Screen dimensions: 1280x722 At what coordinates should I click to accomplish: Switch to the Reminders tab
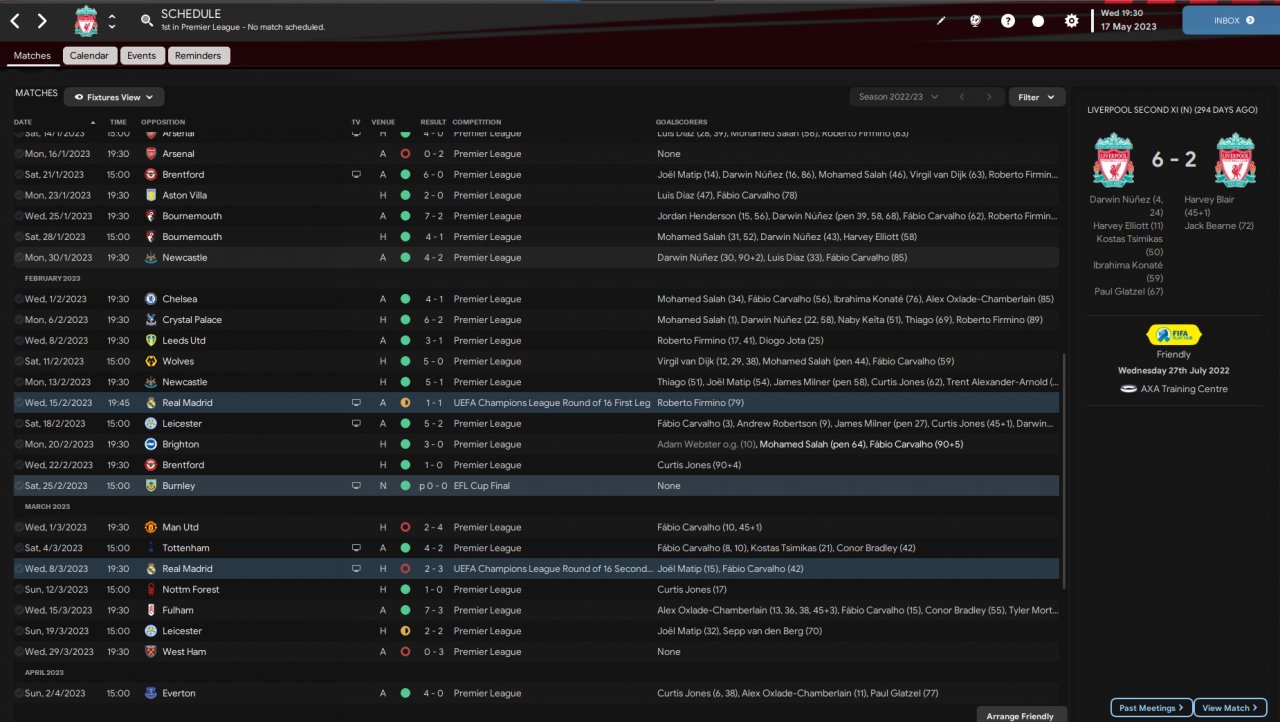coord(197,56)
